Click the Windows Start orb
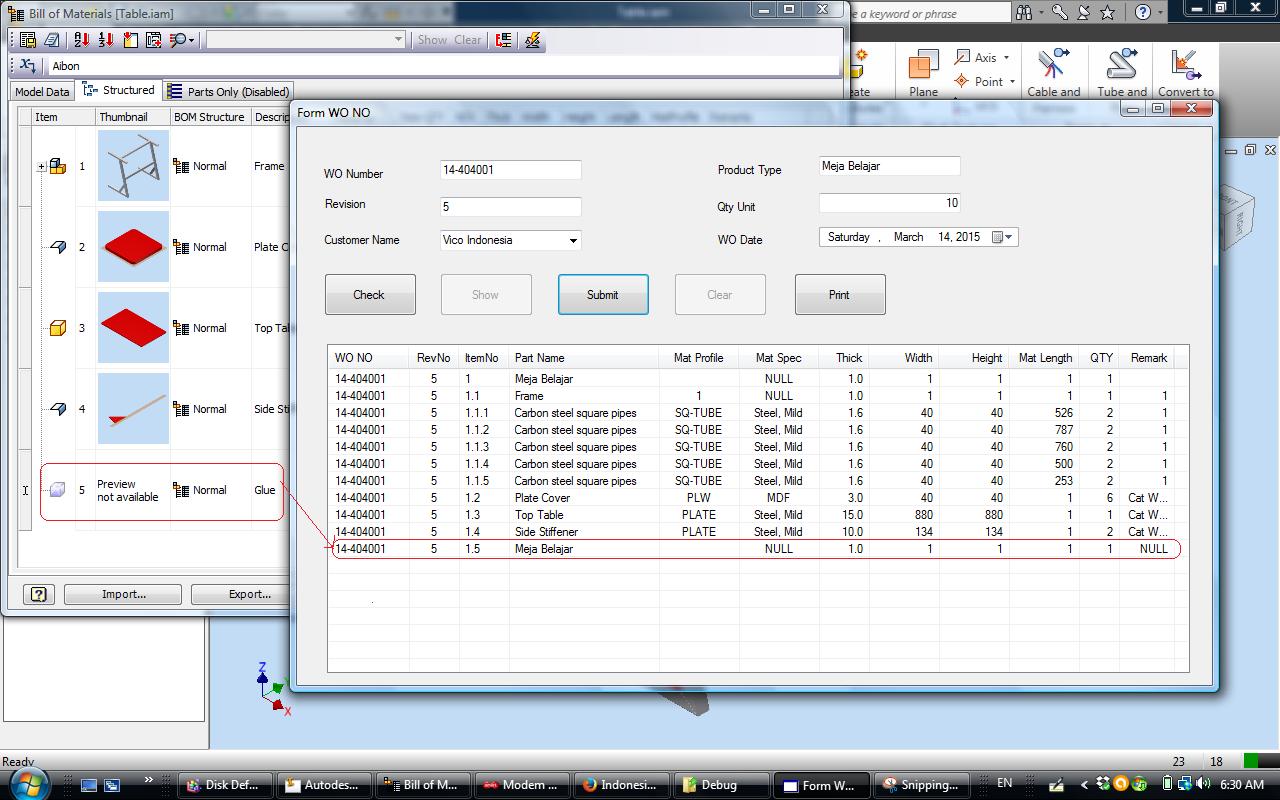1280x800 pixels. [x=29, y=783]
